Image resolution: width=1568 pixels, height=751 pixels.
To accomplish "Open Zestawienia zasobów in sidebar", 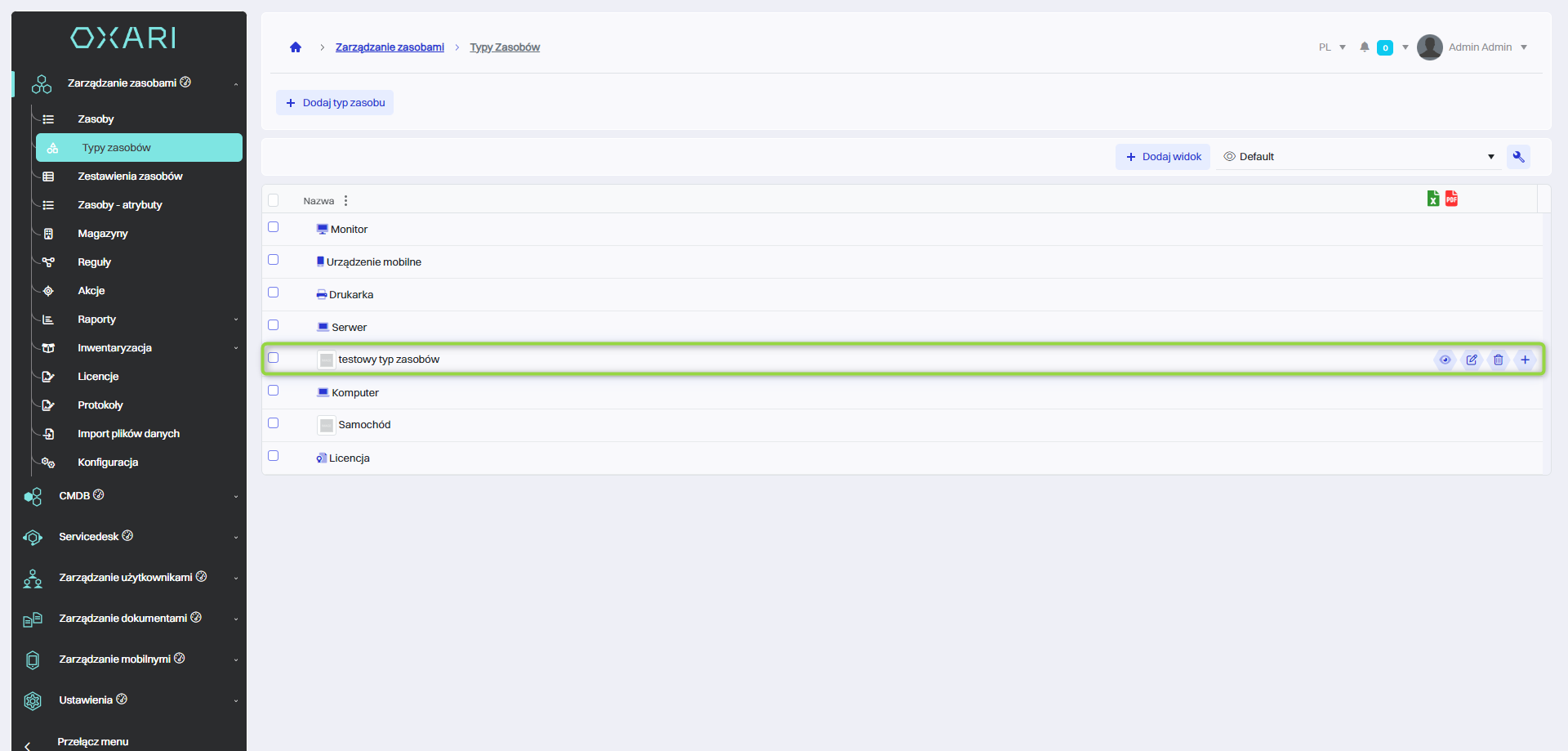I will tap(130, 177).
